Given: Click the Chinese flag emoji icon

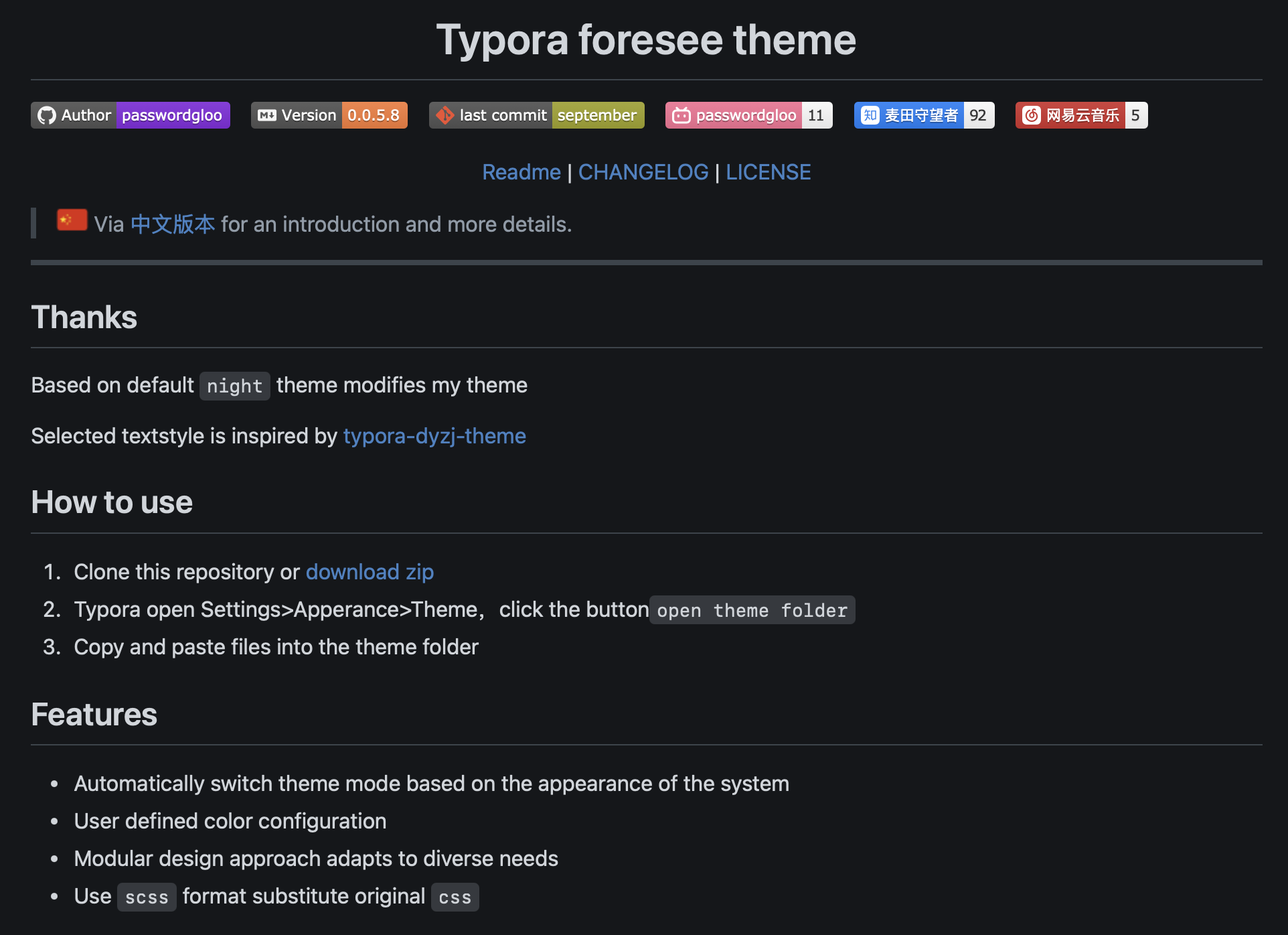Looking at the screenshot, I should [72, 220].
